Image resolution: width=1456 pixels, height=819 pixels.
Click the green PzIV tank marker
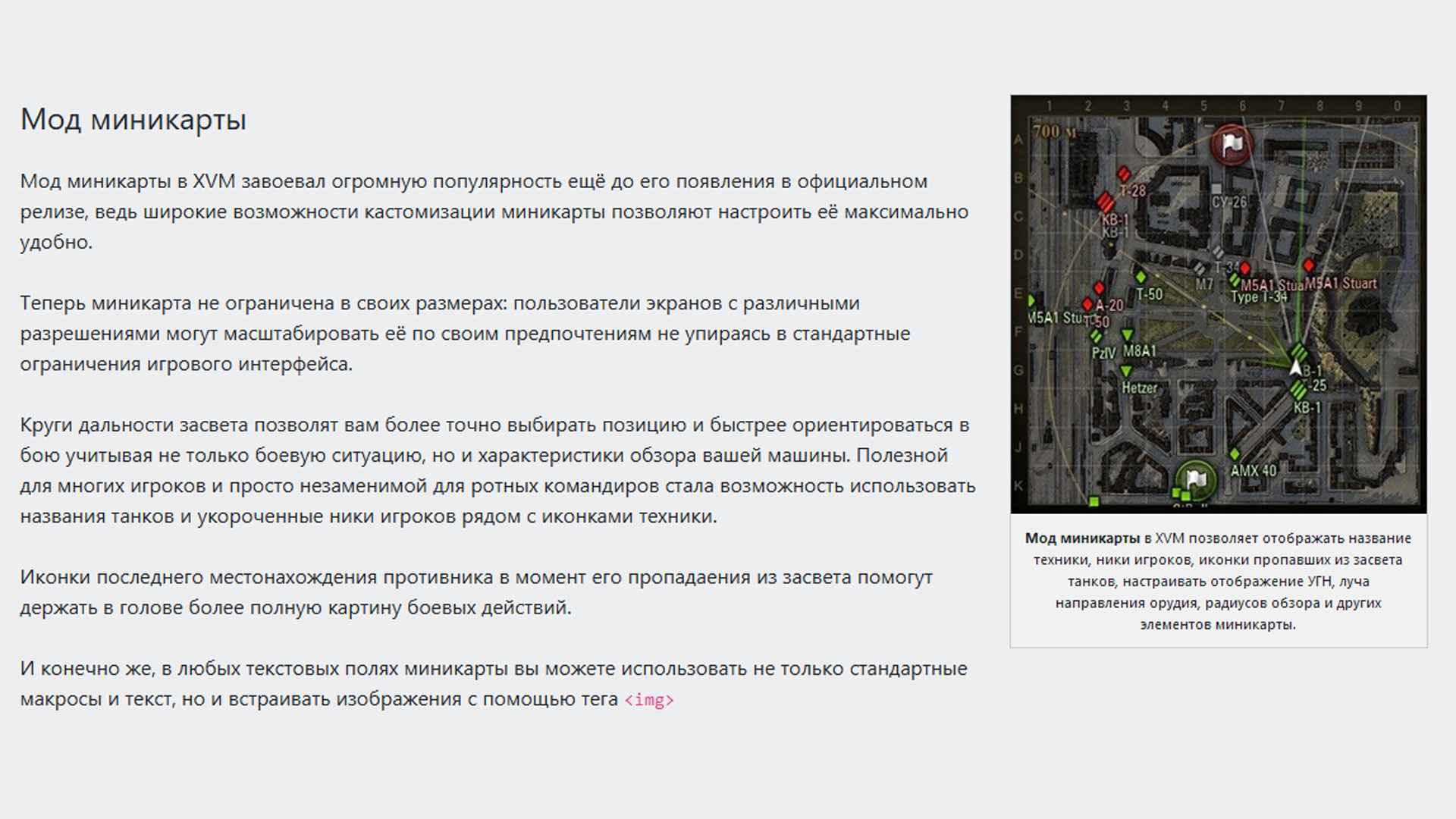coord(1096,336)
